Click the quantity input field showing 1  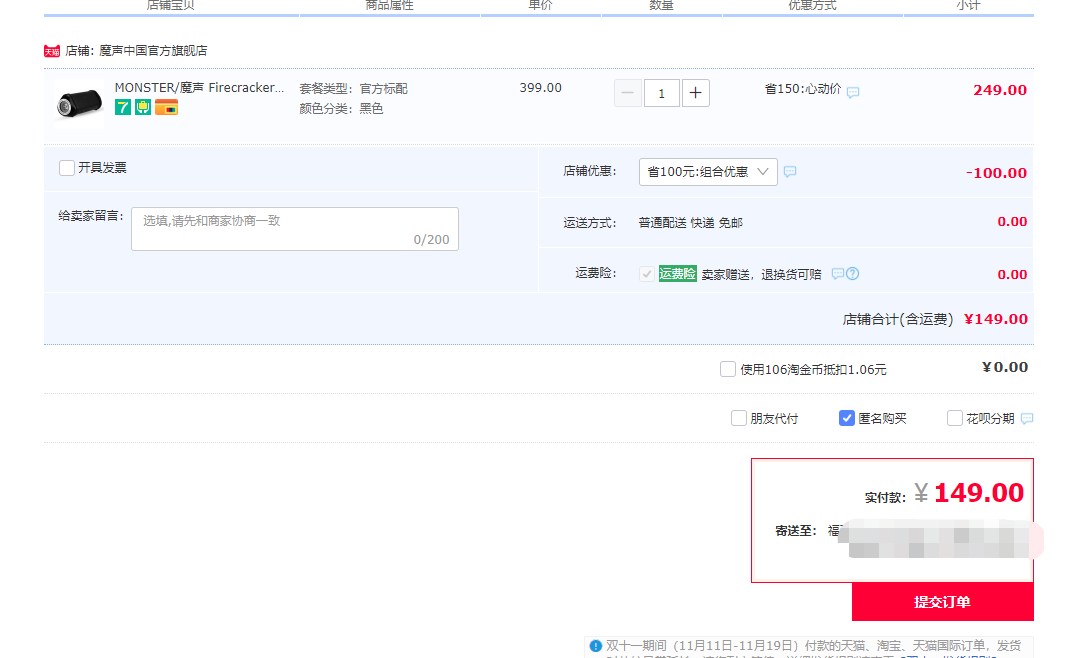tap(661, 93)
